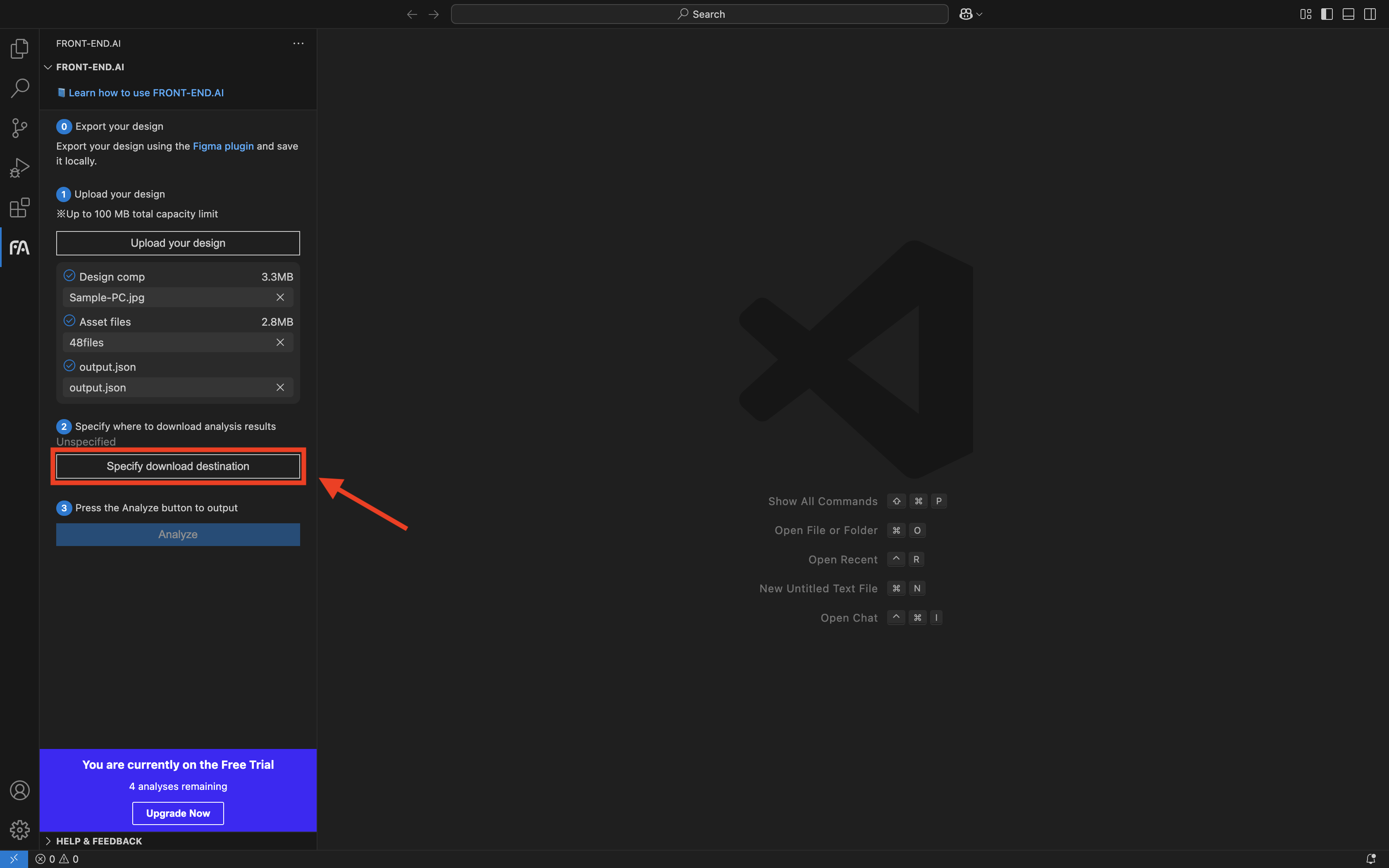Screen dimensions: 1389x868
Task: Remove Sample-PC.jpg file
Action: tap(280, 297)
